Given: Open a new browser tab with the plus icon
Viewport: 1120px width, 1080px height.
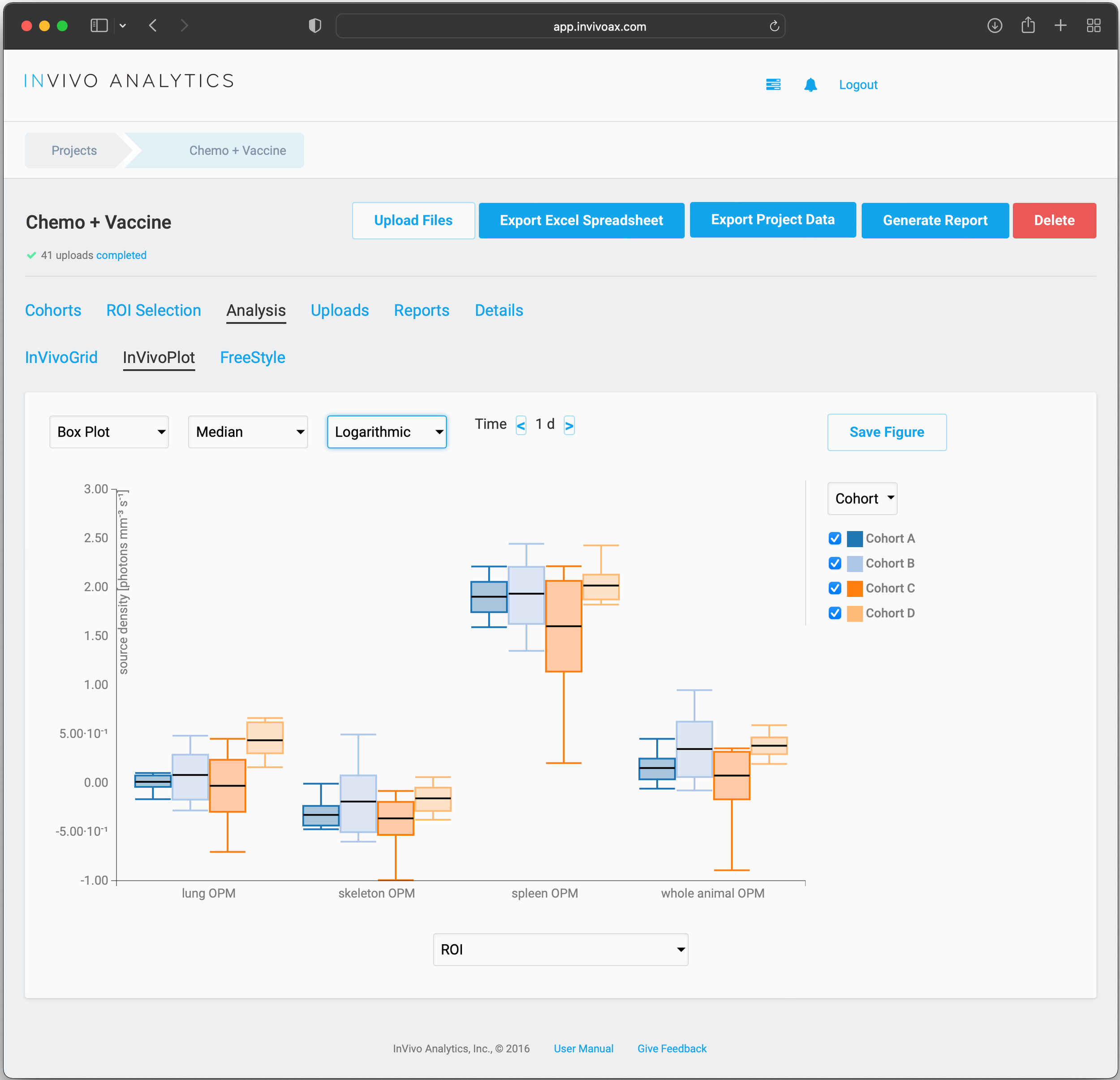Looking at the screenshot, I should (1060, 26).
